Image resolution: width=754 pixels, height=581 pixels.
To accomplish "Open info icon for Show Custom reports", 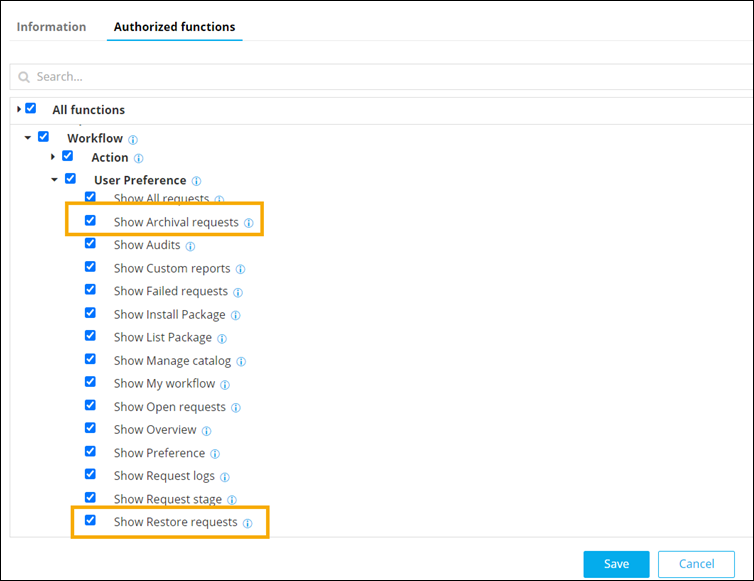I will coord(240,269).
